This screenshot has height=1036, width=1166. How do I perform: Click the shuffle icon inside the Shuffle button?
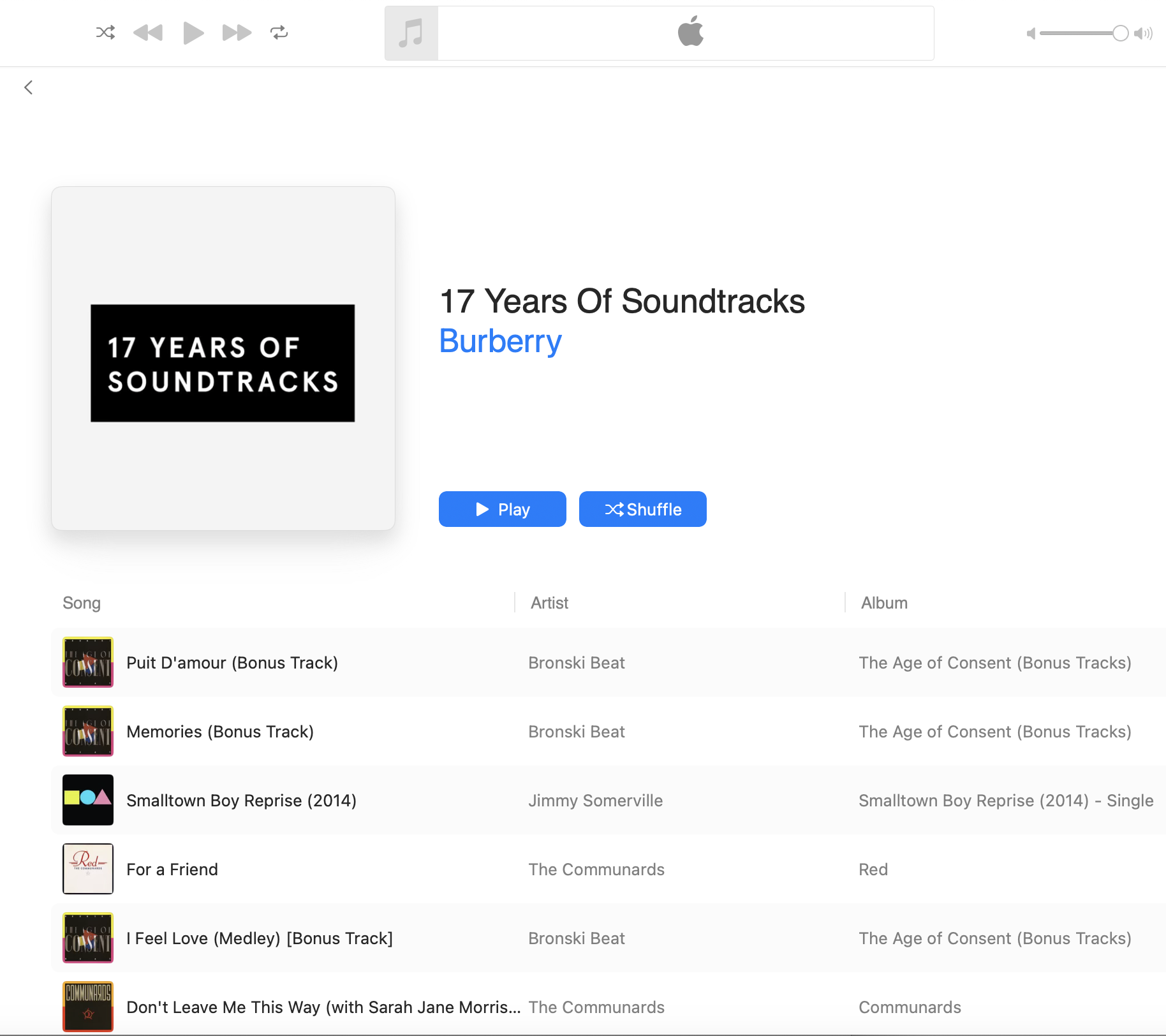click(x=614, y=509)
